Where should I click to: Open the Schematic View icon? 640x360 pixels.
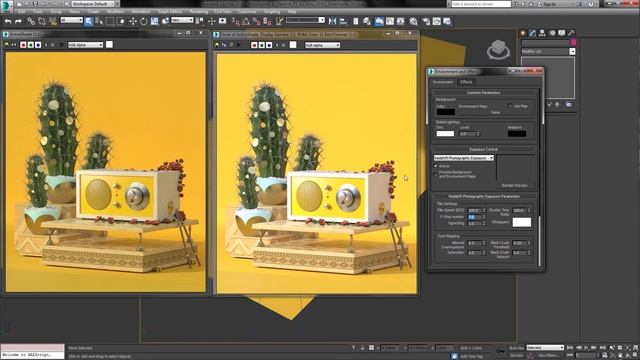pos(400,21)
